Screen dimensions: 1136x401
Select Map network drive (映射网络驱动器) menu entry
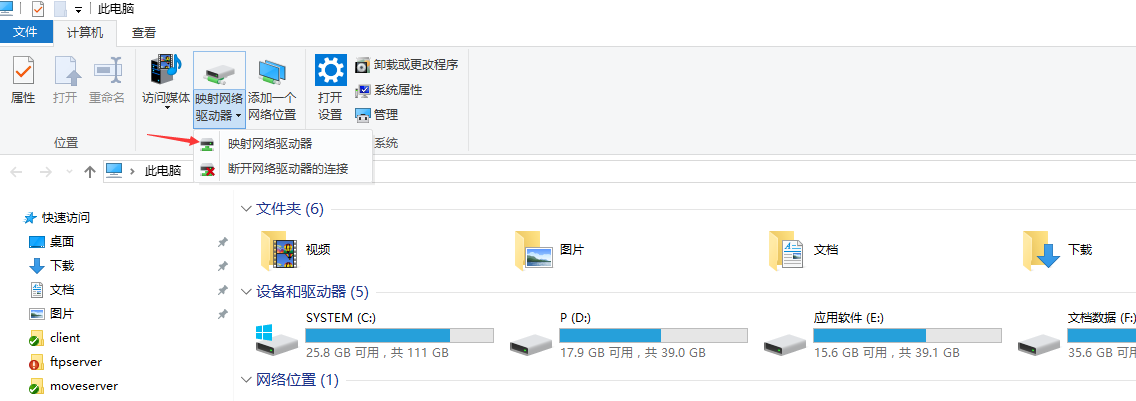(270, 144)
